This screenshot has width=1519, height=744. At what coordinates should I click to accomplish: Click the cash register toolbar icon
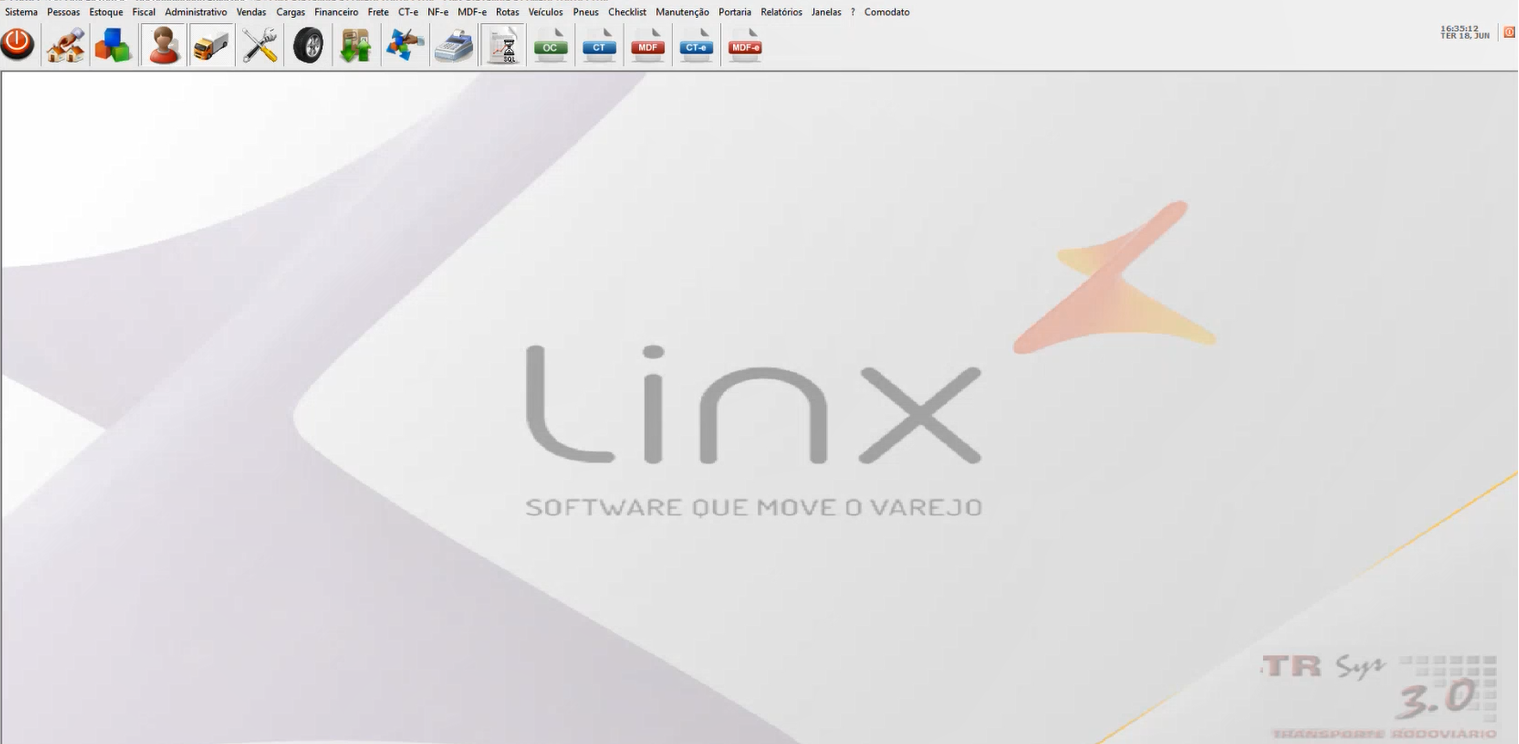pyautogui.click(x=453, y=46)
